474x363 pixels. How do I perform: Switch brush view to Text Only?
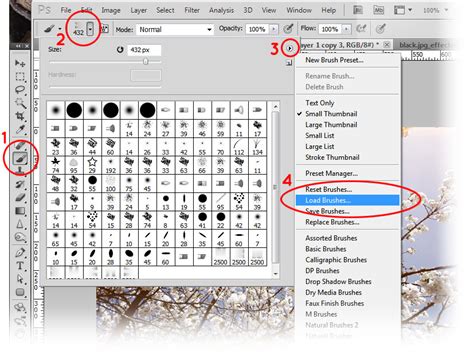click(x=320, y=103)
